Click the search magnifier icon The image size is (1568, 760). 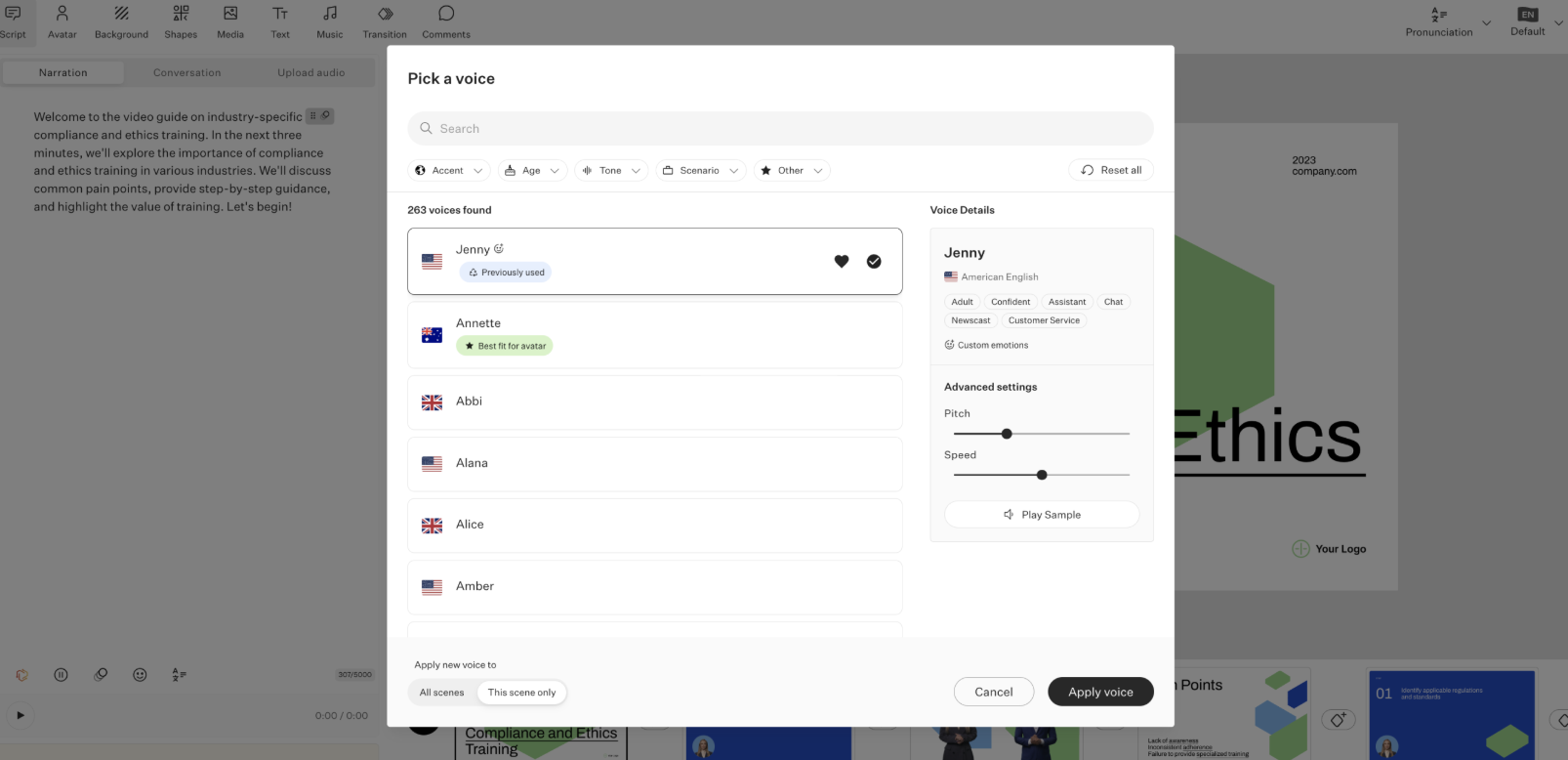426,128
